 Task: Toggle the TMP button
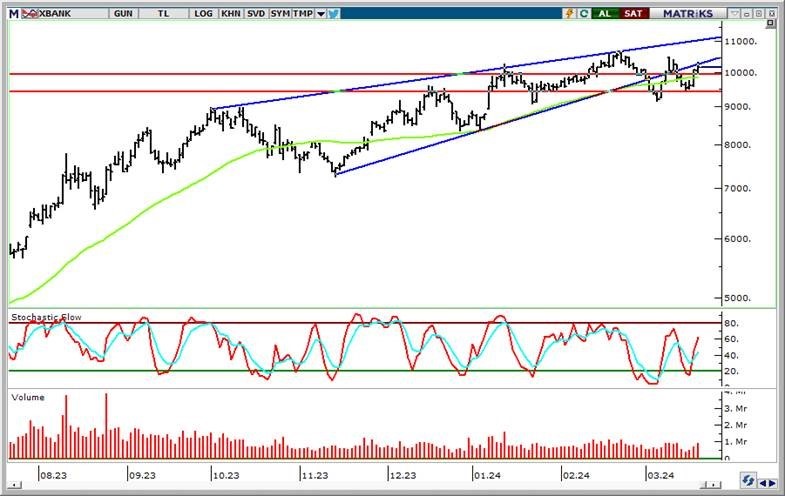point(303,14)
